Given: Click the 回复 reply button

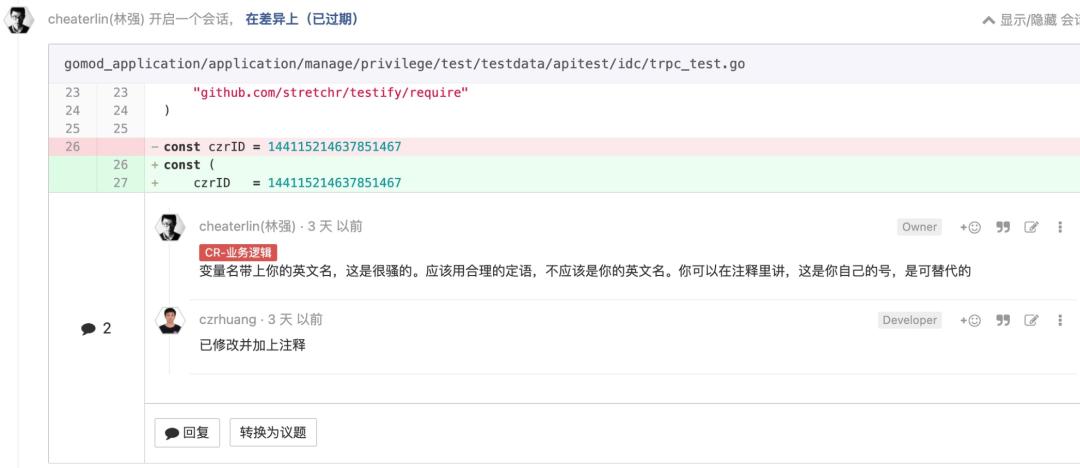Looking at the screenshot, I should point(187,434).
